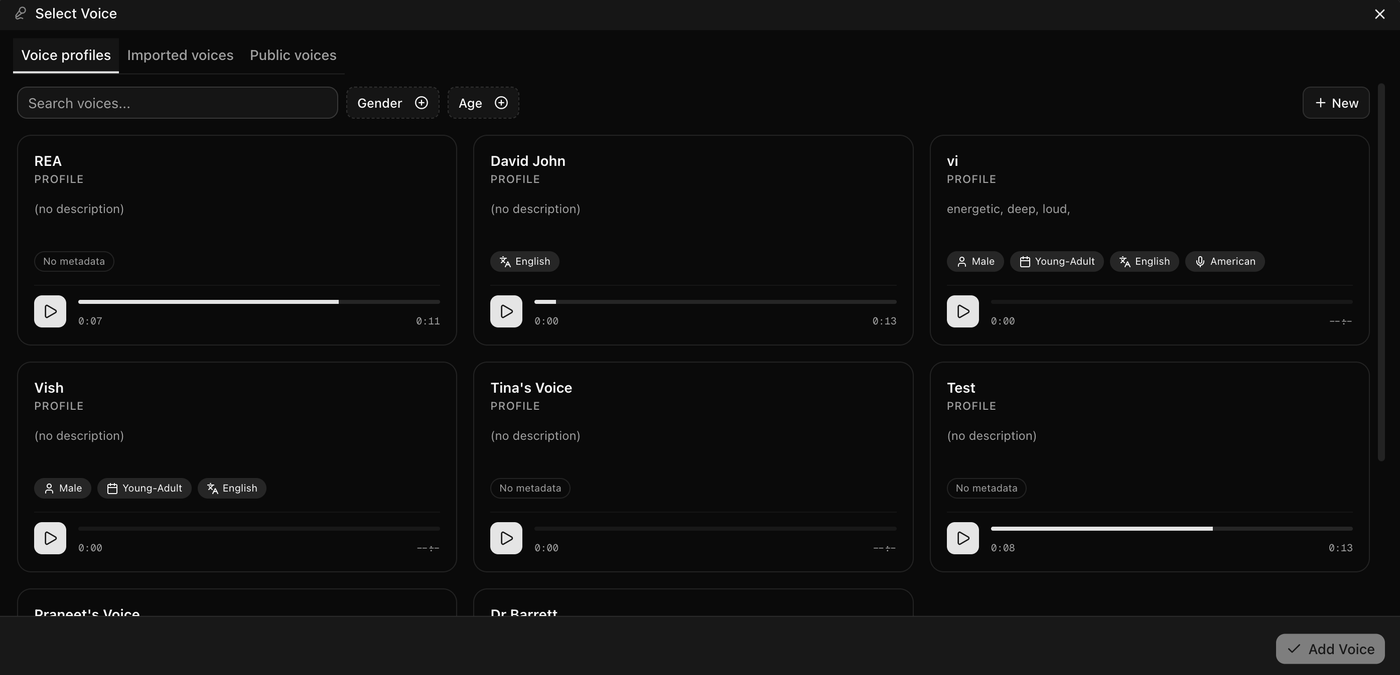This screenshot has width=1400, height=675.
Task: Seek within the Test progress bar
Action: tap(1172, 529)
